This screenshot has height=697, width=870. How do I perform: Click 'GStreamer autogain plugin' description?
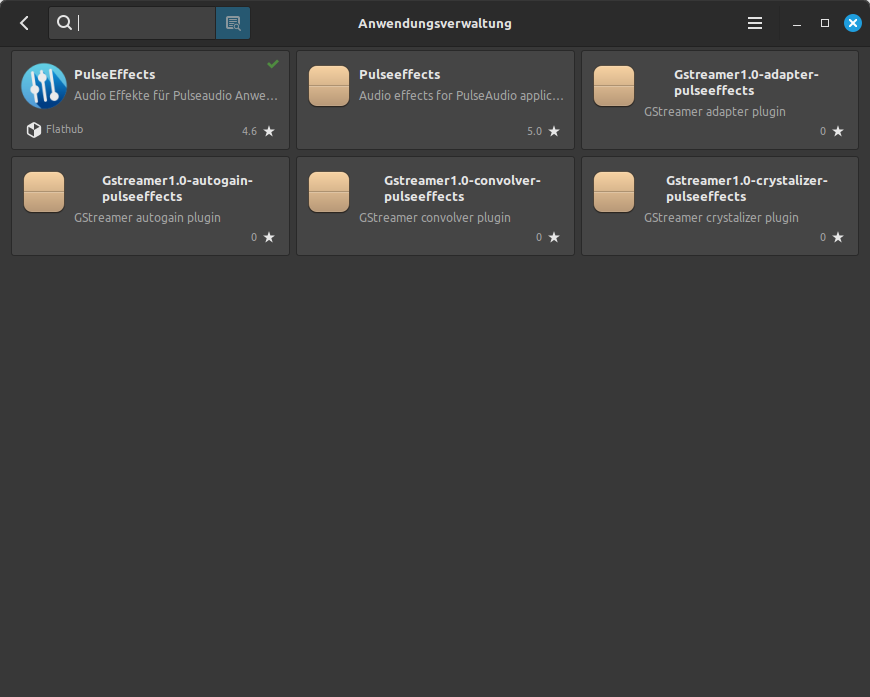[147, 218]
